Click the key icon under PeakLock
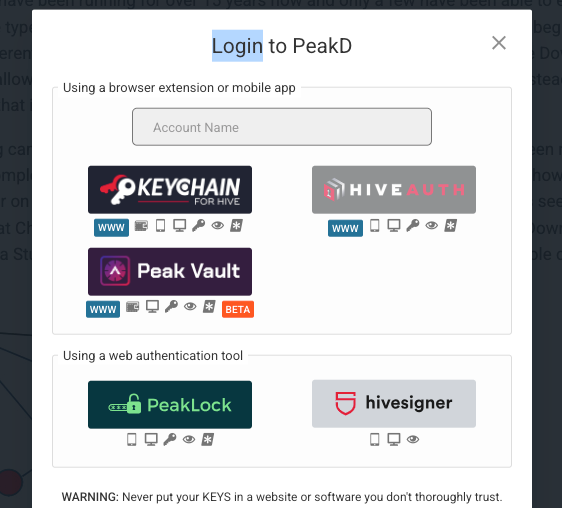This screenshot has height=508, width=562. [x=170, y=439]
